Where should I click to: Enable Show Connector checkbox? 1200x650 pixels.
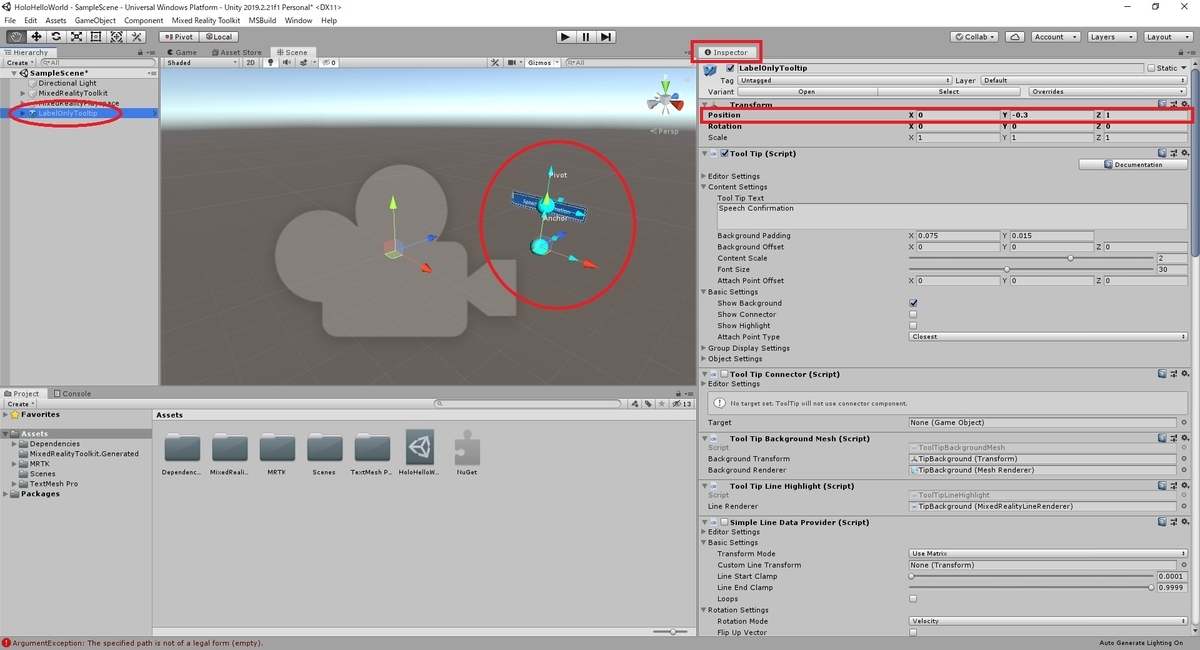[x=913, y=314]
